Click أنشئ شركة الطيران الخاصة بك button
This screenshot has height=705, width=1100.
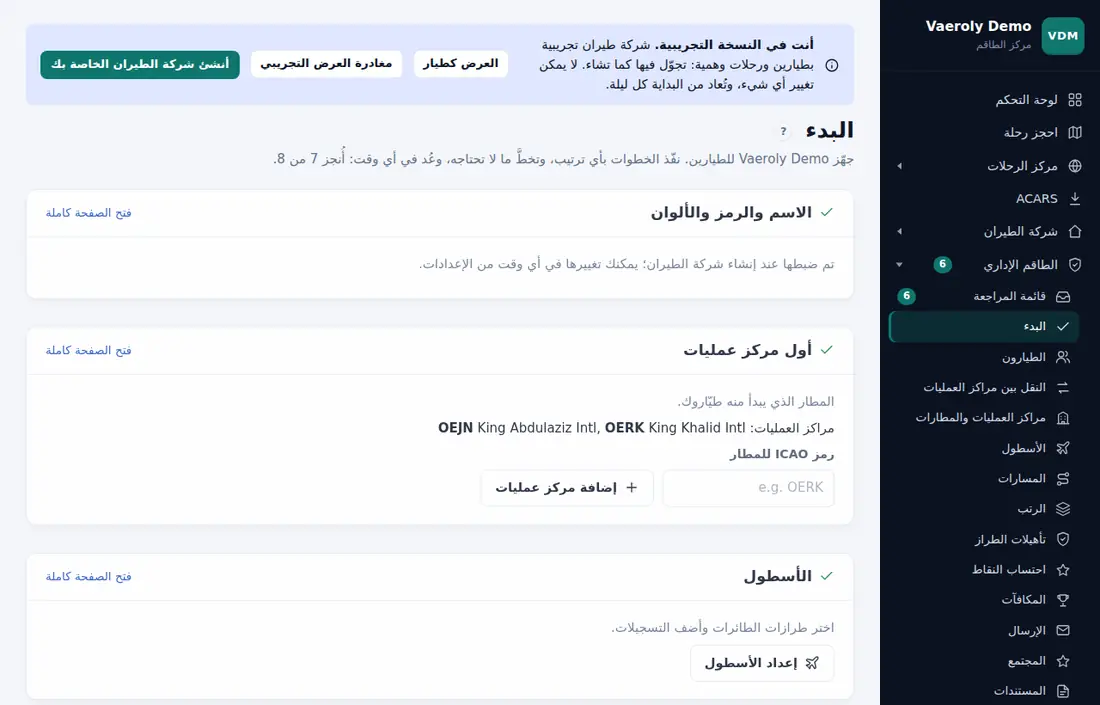(140, 65)
